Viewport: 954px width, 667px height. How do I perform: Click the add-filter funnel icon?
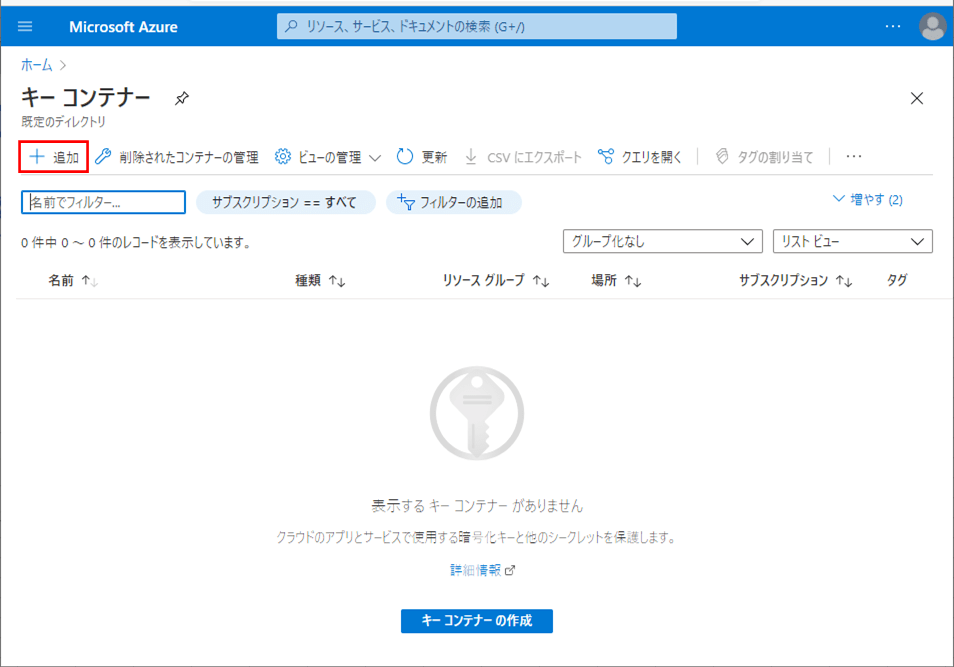pos(406,202)
